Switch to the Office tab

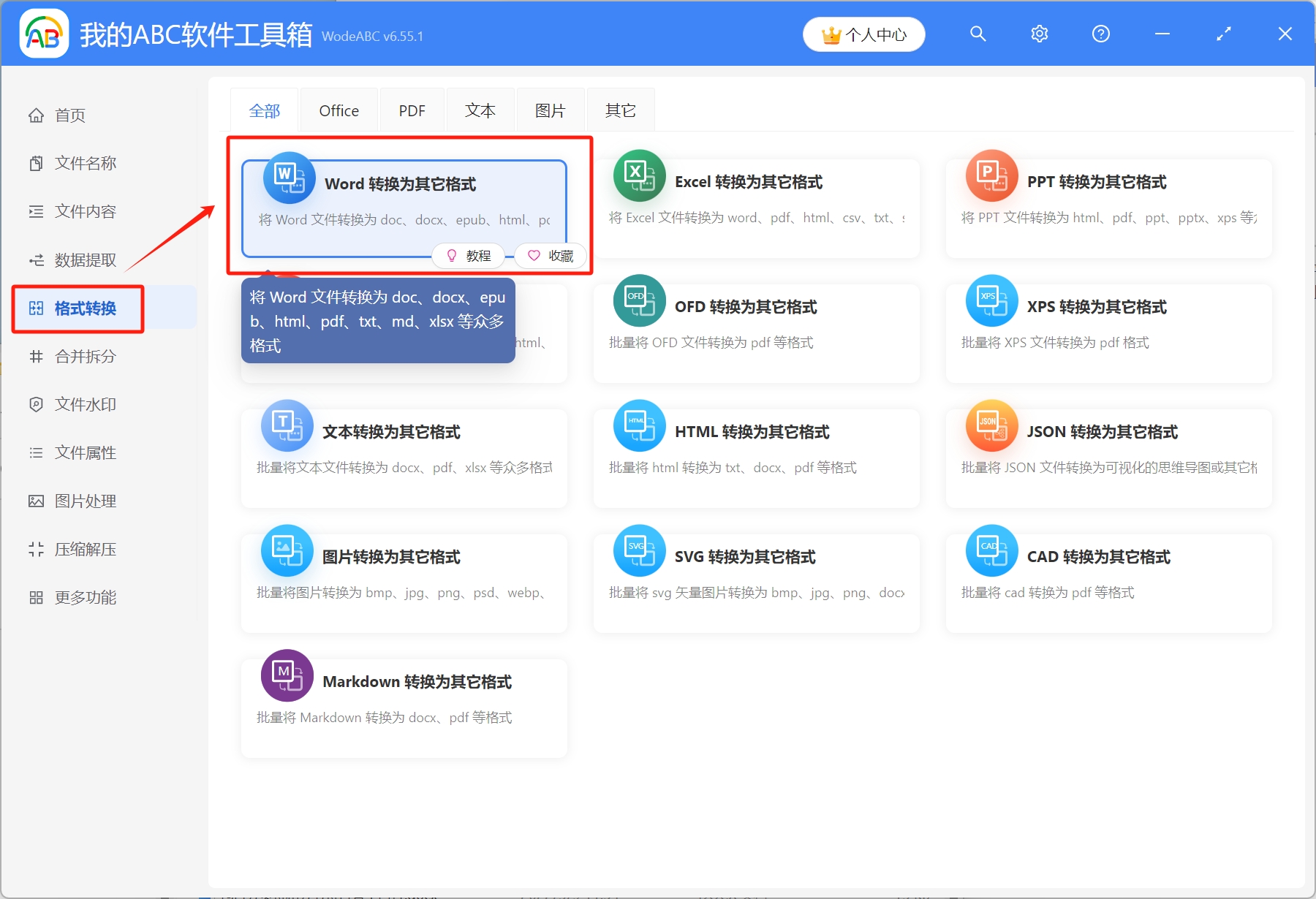[339, 110]
